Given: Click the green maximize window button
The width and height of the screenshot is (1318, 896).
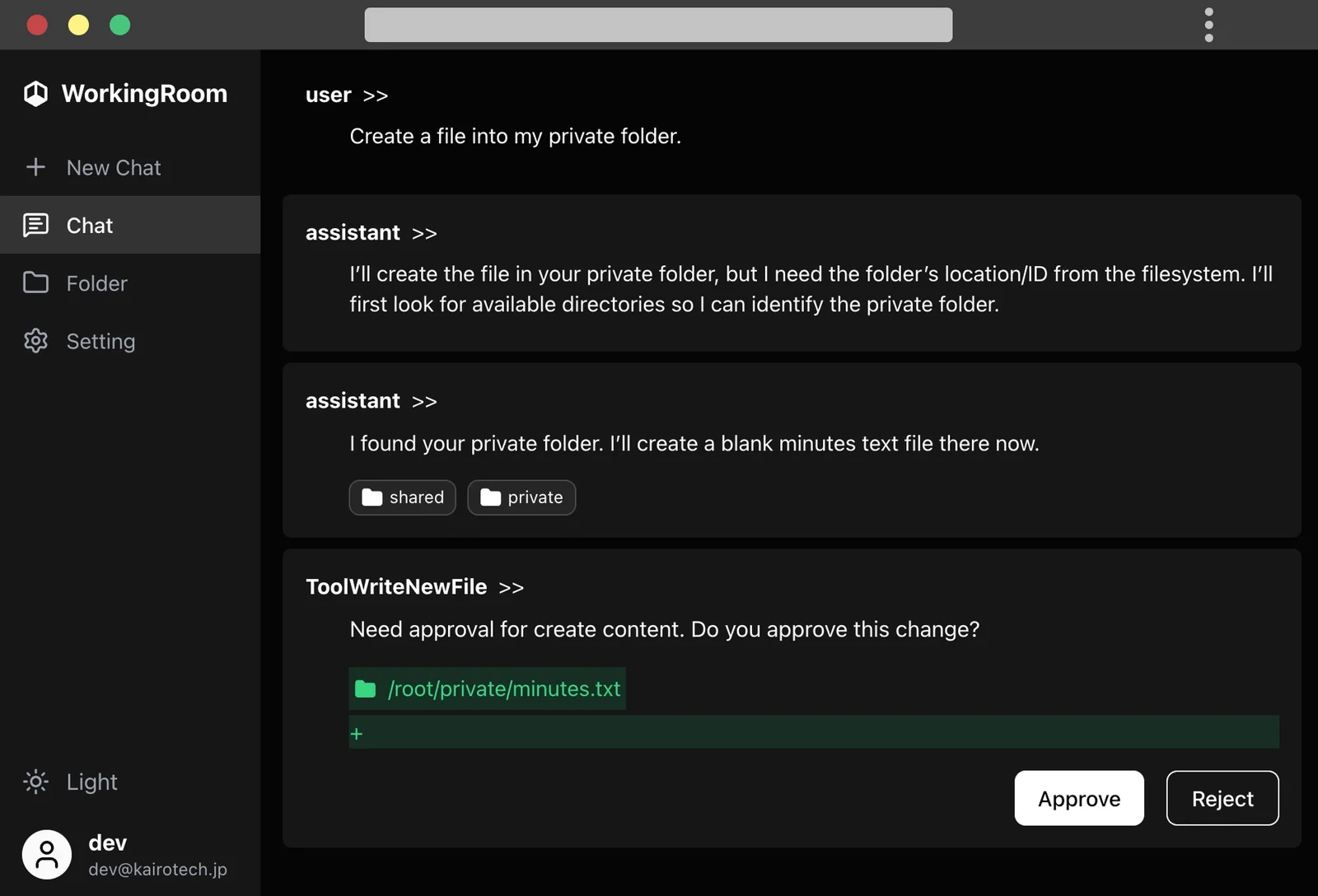Looking at the screenshot, I should [120, 25].
